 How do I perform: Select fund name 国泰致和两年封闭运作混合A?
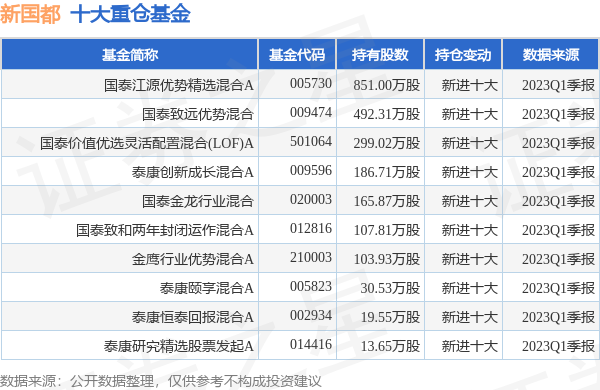pos(165,230)
